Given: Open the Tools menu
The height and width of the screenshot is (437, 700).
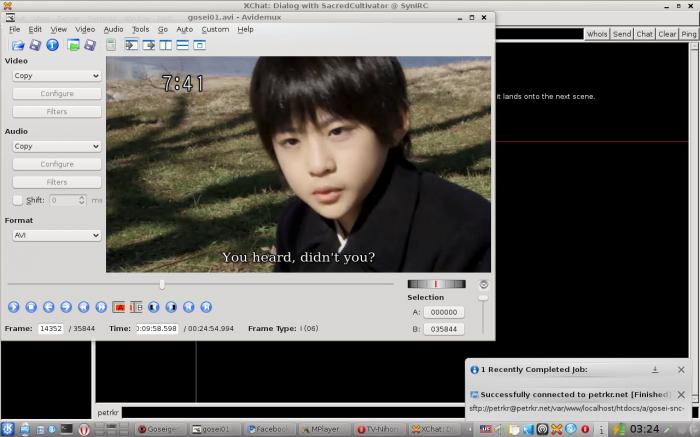Looking at the screenshot, I should tap(141, 29).
